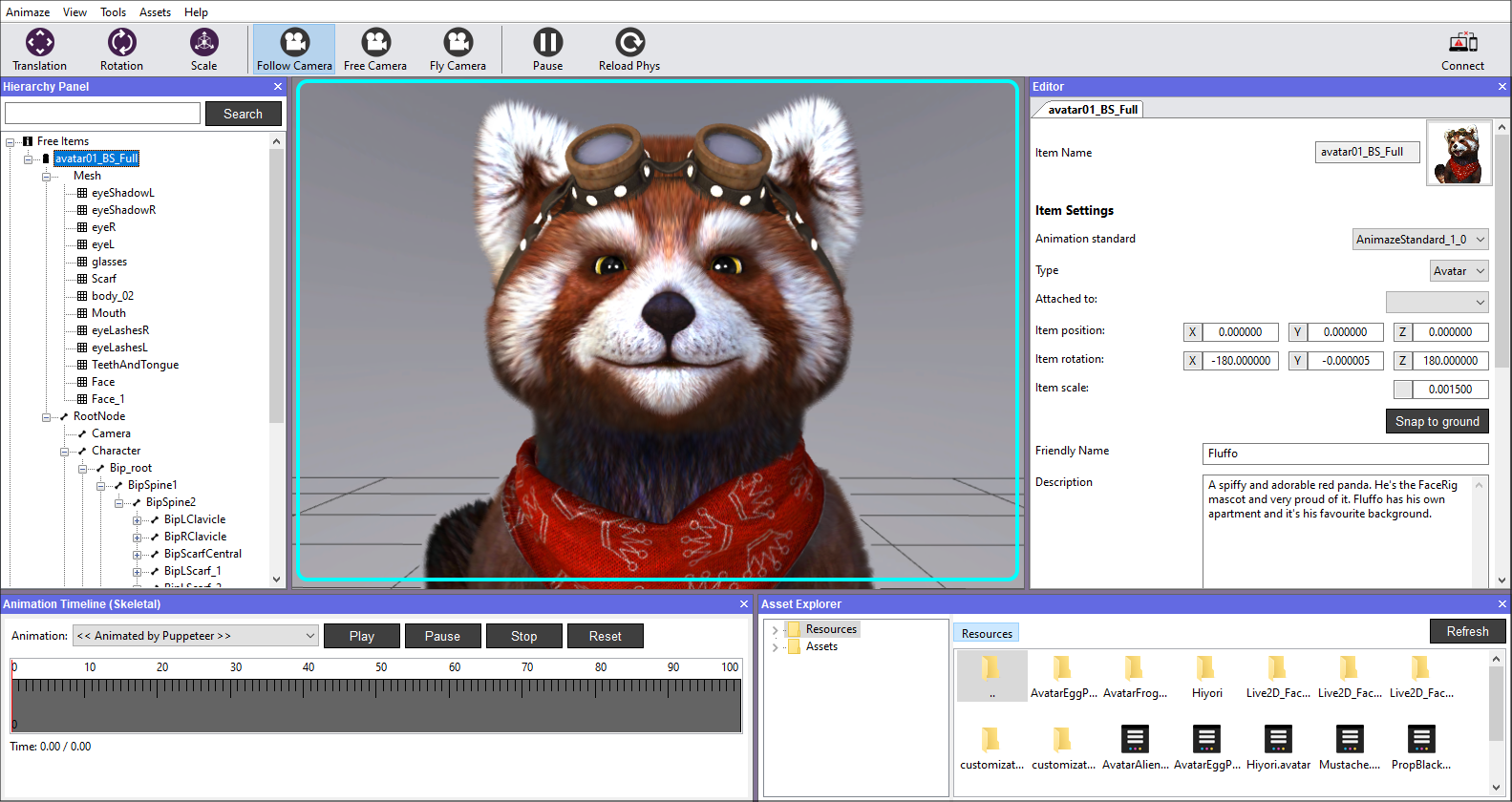
Task: Select the Rotation tool
Action: pyautogui.click(x=121, y=50)
